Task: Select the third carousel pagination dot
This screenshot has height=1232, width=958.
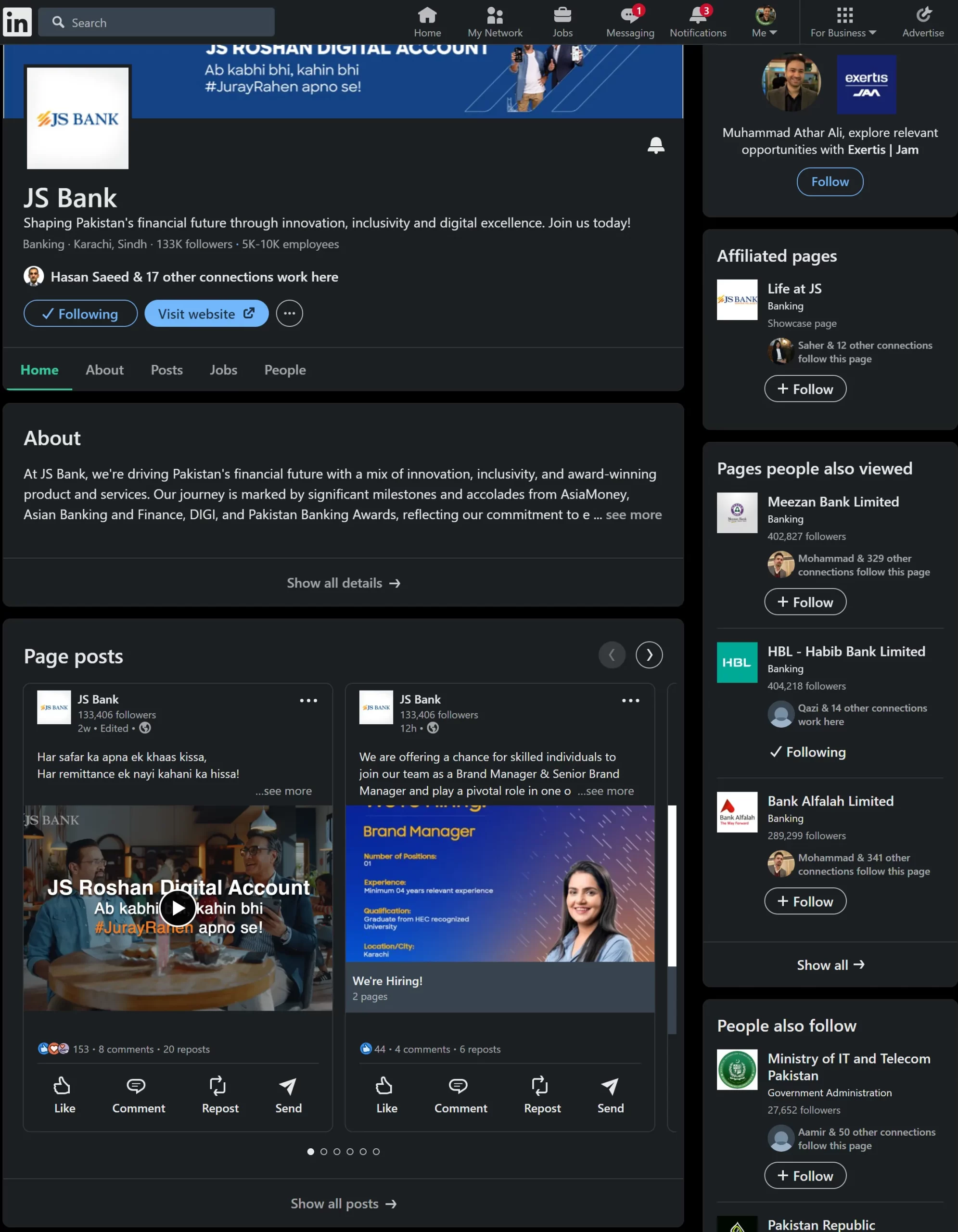Action: tap(337, 1151)
